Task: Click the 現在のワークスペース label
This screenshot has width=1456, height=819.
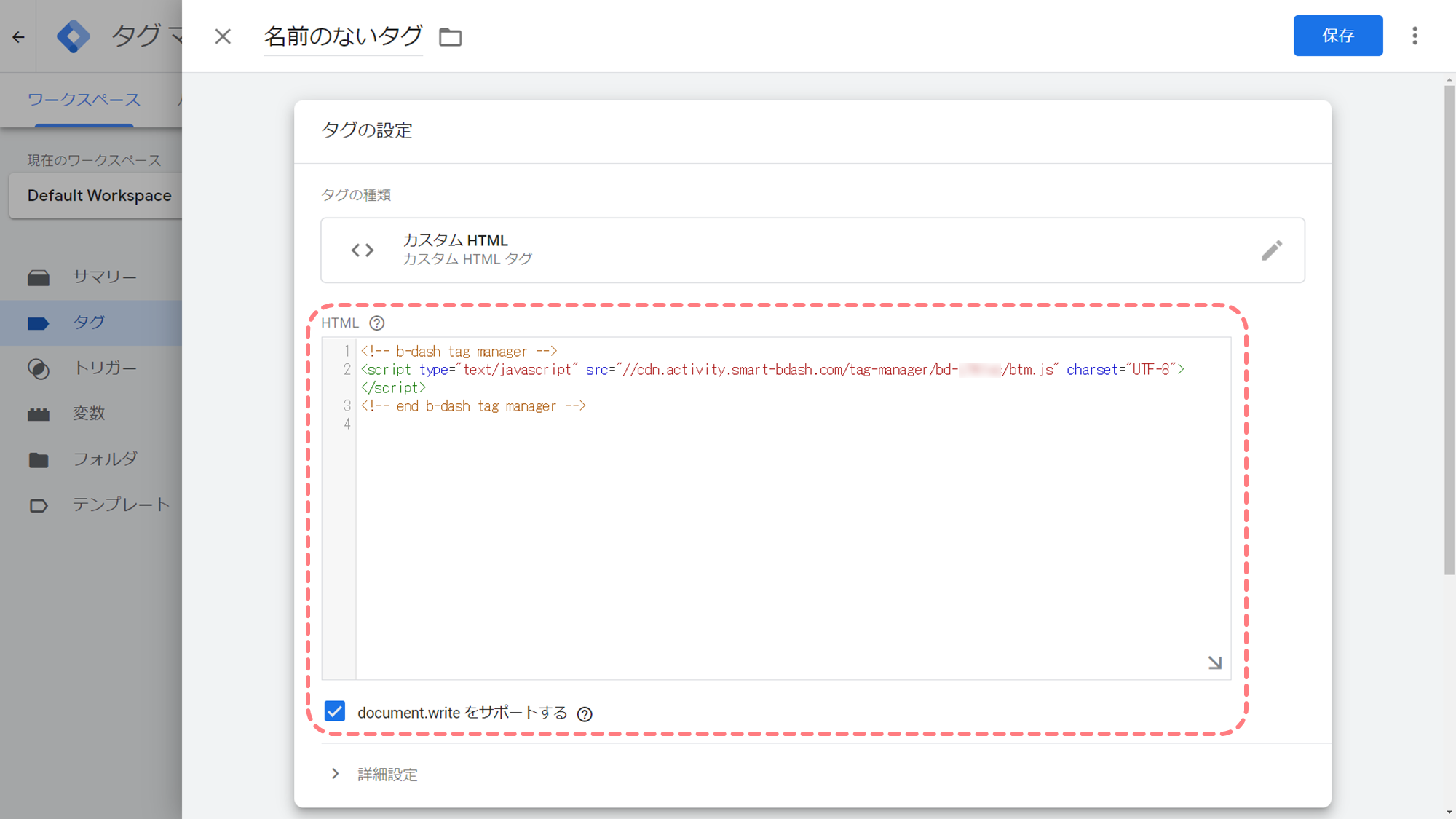Action: [94, 160]
